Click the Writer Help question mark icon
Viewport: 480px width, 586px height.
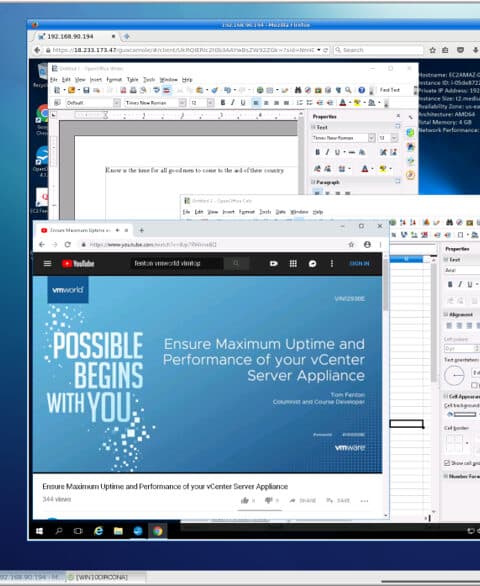tap(361, 90)
